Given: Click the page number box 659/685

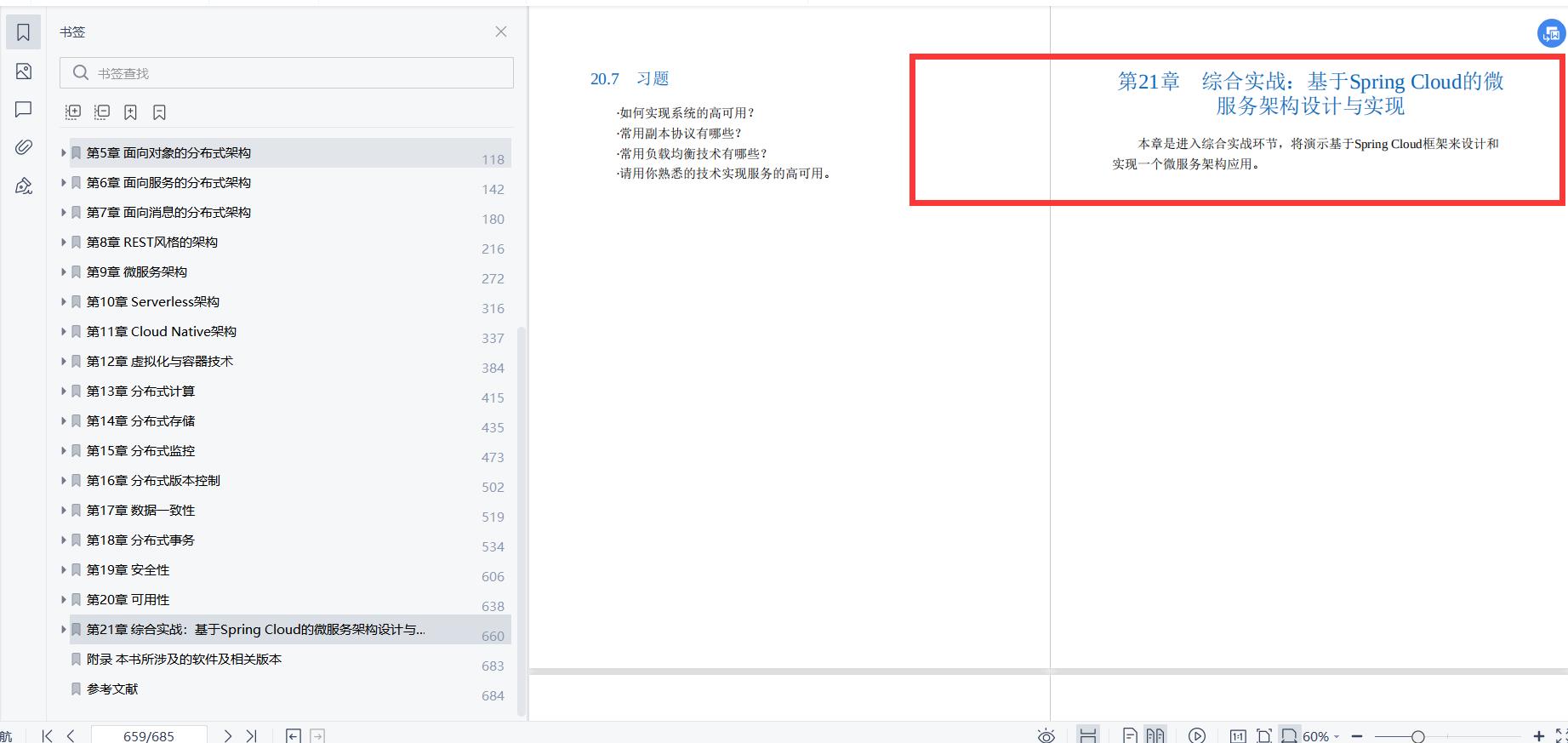Looking at the screenshot, I should [149, 735].
